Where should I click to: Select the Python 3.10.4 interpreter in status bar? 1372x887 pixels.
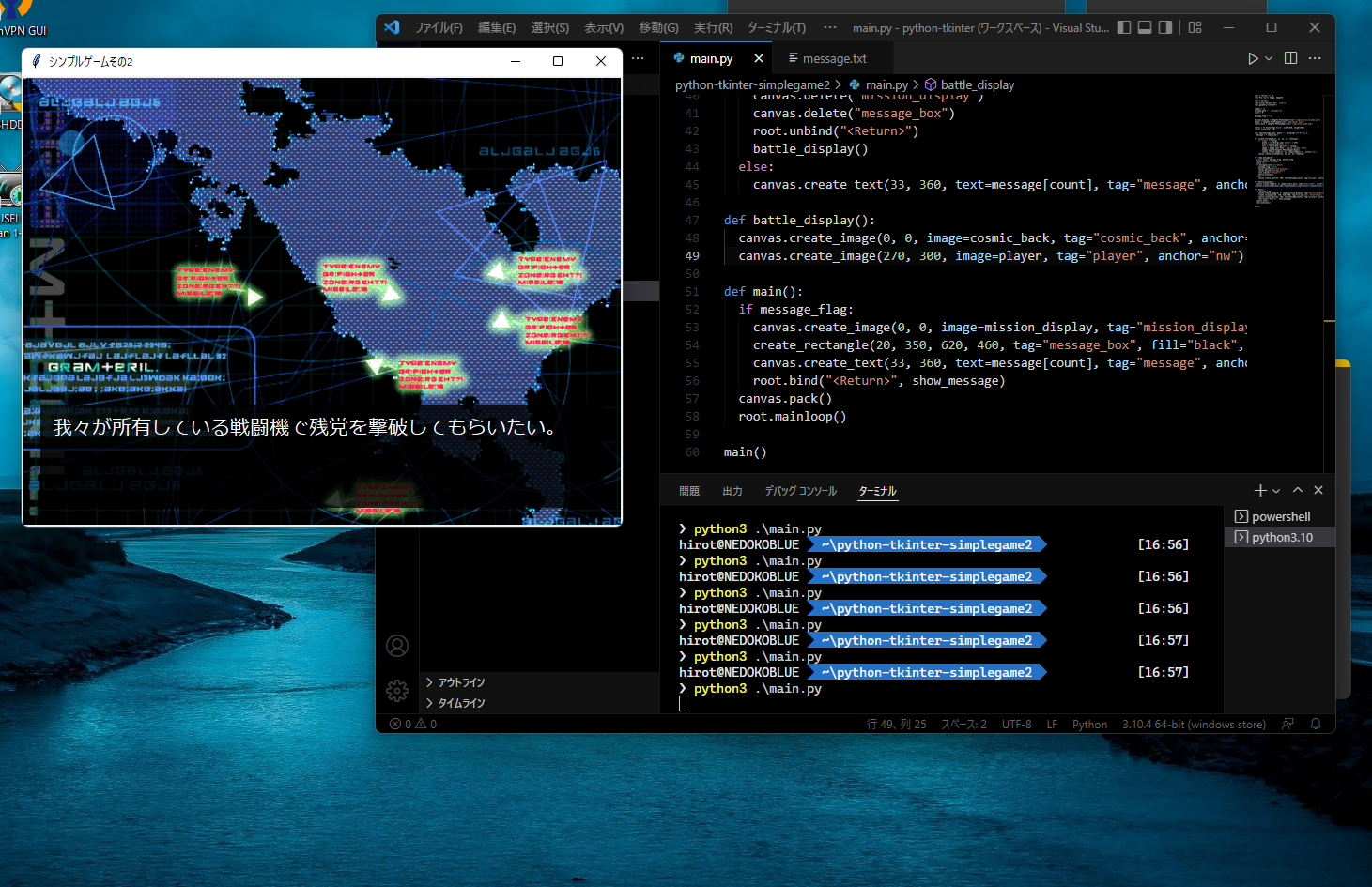tap(1194, 724)
